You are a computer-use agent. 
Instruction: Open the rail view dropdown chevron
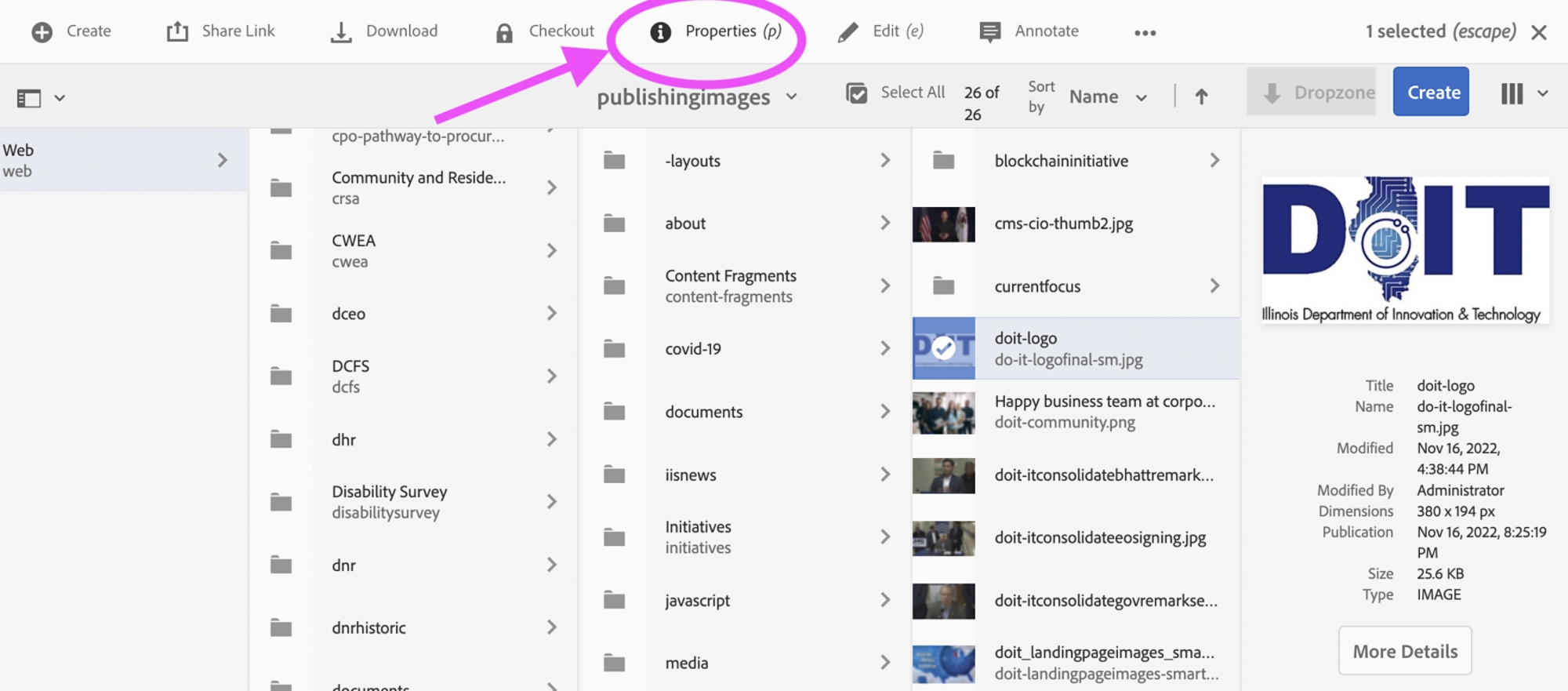click(x=60, y=98)
